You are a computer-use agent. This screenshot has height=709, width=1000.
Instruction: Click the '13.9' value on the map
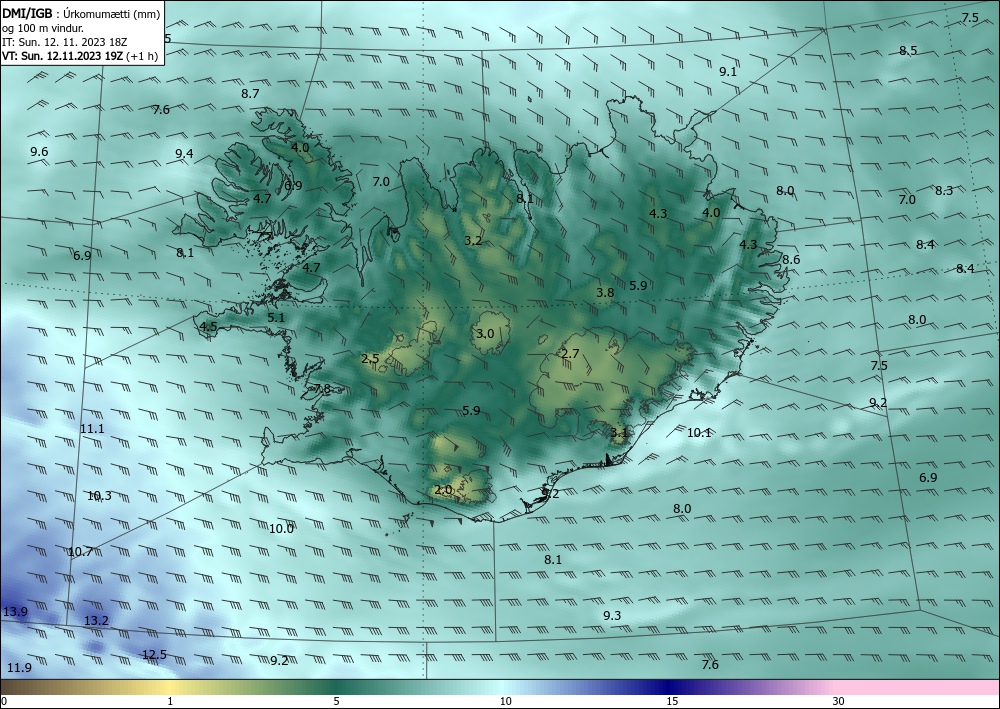(x=15, y=612)
